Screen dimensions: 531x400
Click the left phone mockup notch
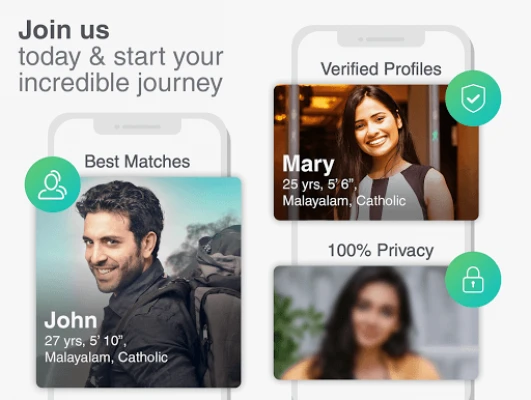click(x=137, y=126)
